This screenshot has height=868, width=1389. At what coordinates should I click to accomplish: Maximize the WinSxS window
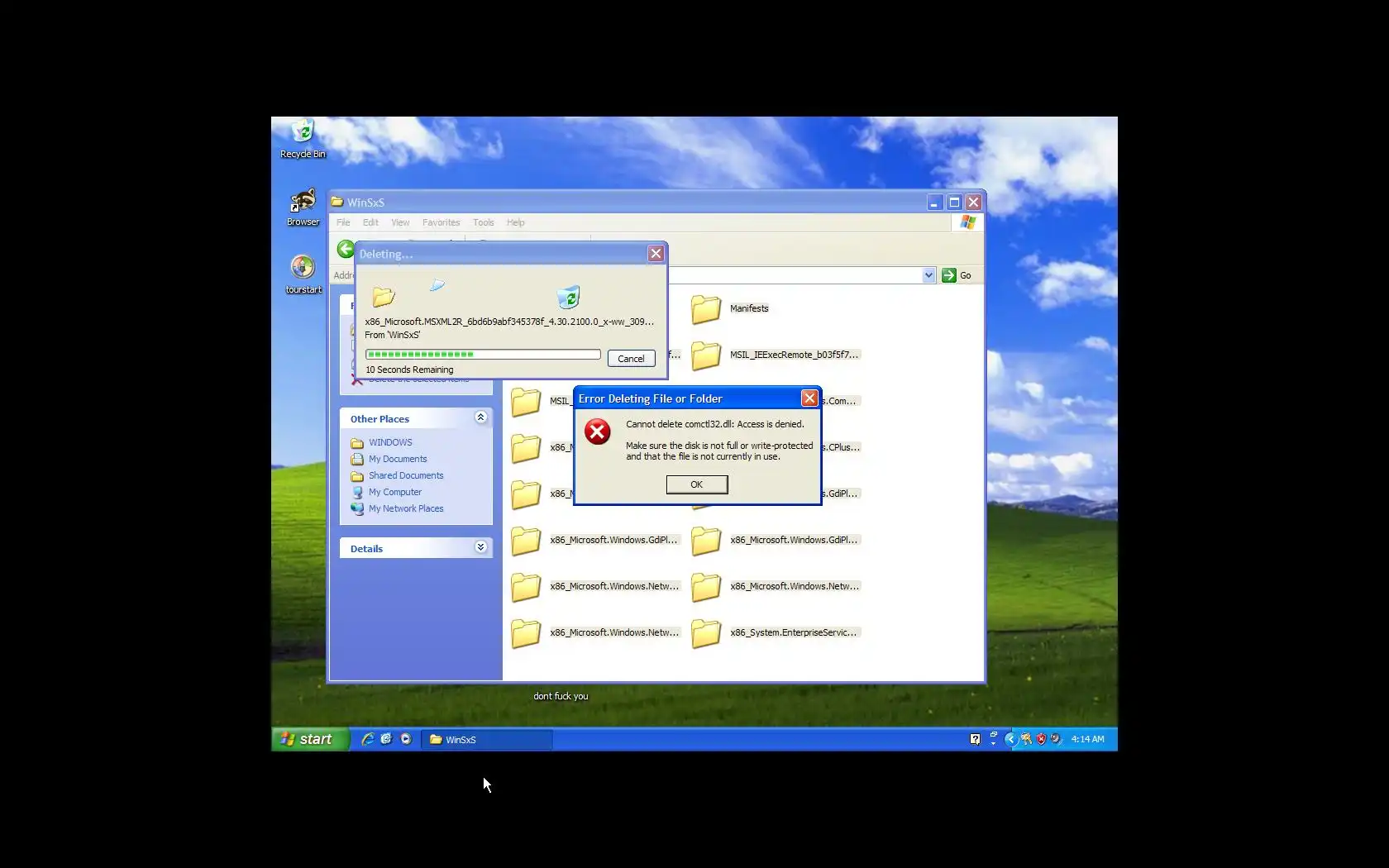point(954,203)
